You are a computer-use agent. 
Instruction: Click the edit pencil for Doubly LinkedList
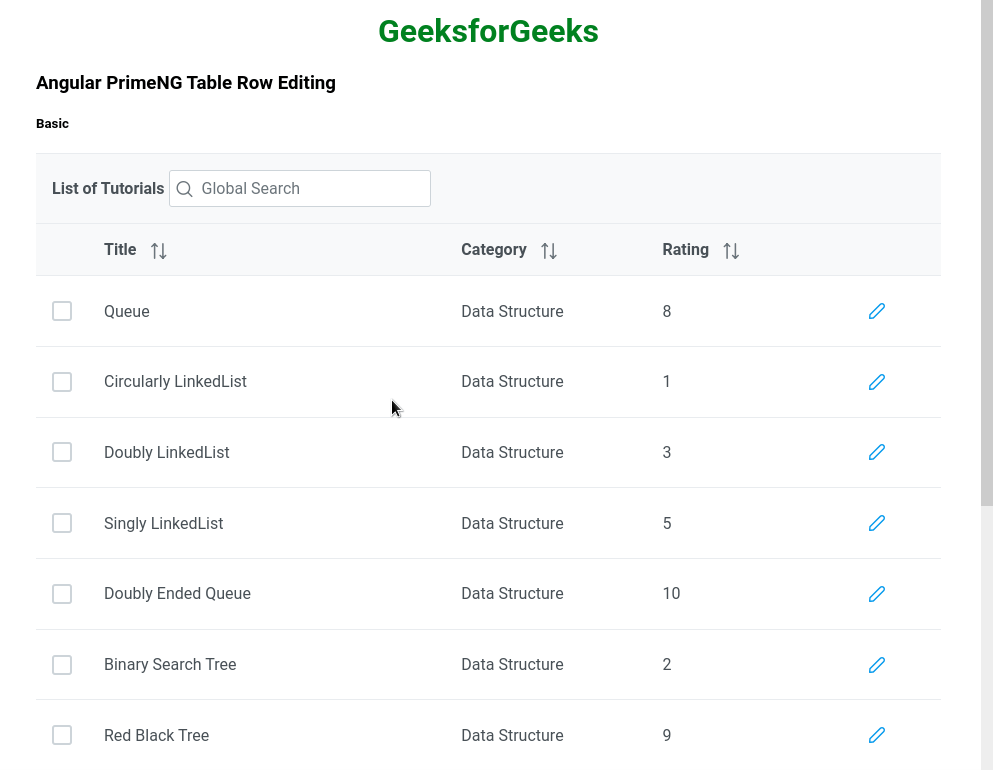(x=877, y=452)
